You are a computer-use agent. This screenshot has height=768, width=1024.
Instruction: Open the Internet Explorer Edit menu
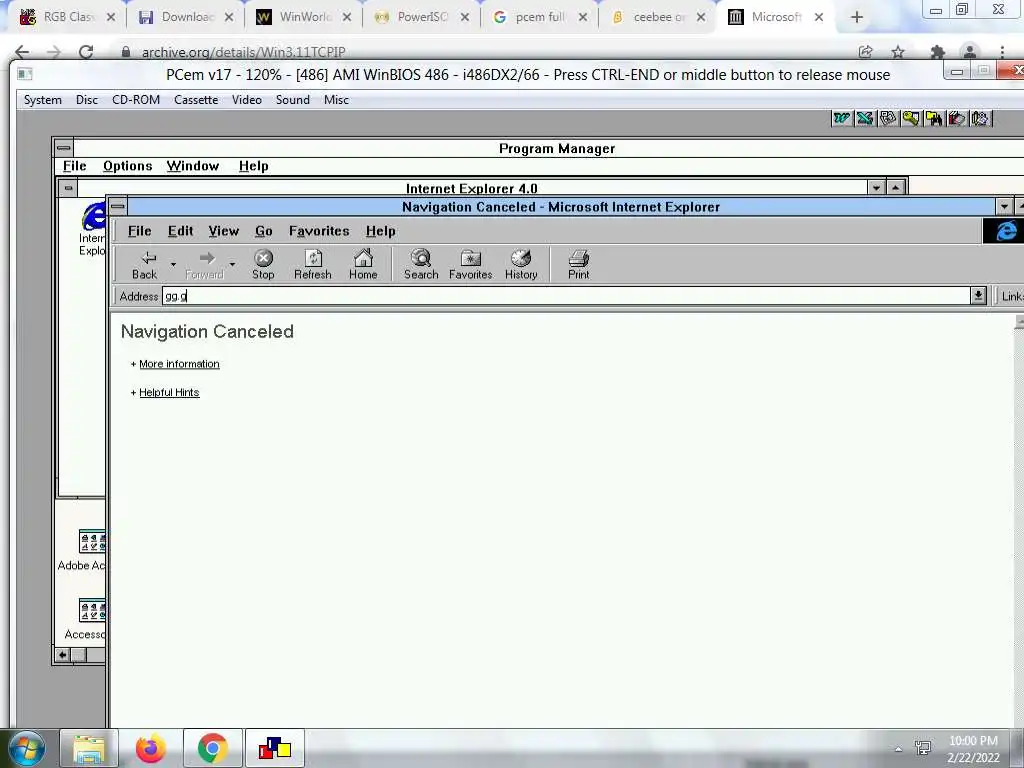pyautogui.click(x=180, y=231)
